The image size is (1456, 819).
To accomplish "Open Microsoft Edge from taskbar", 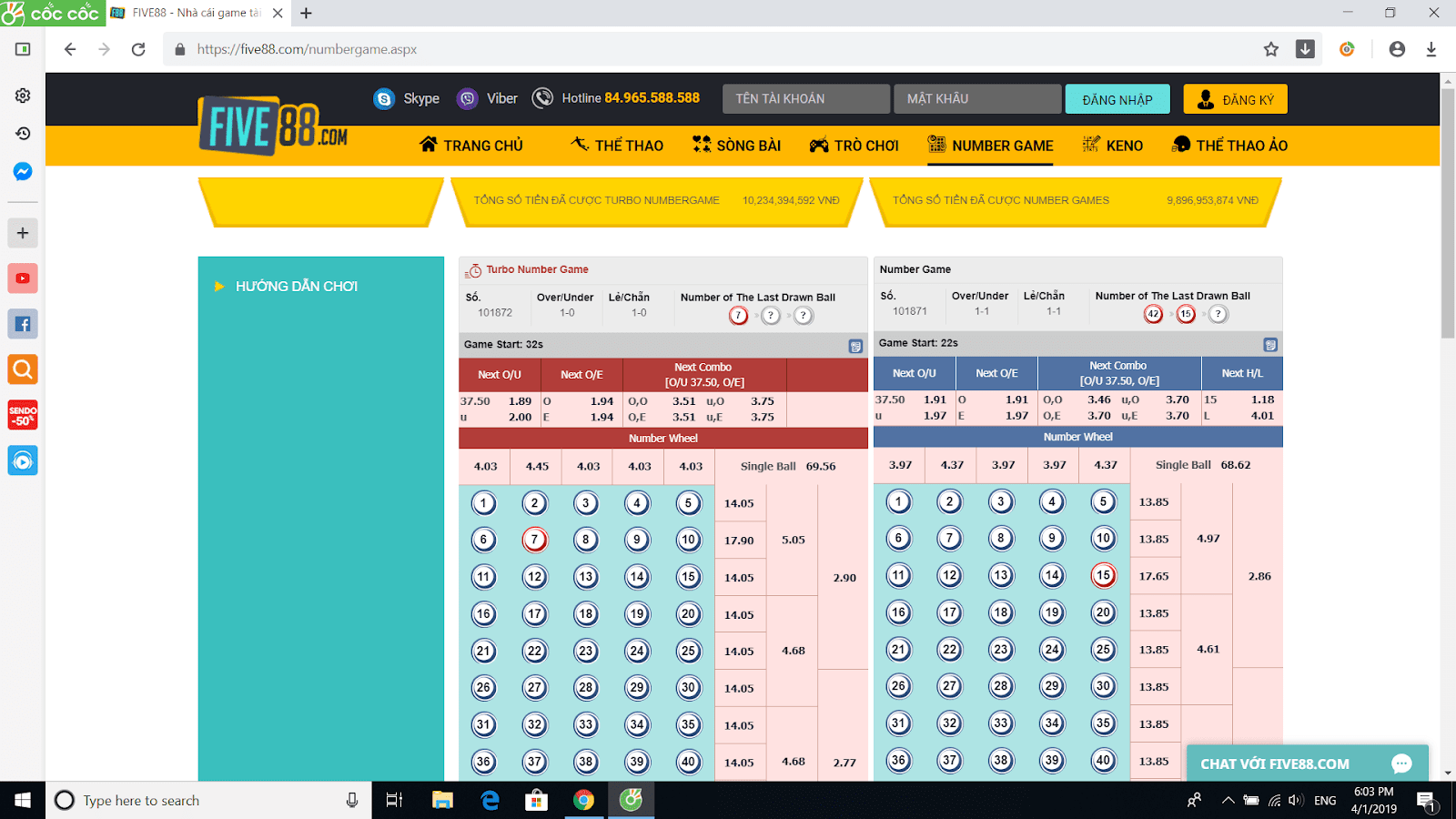I will tap(490, 800).
